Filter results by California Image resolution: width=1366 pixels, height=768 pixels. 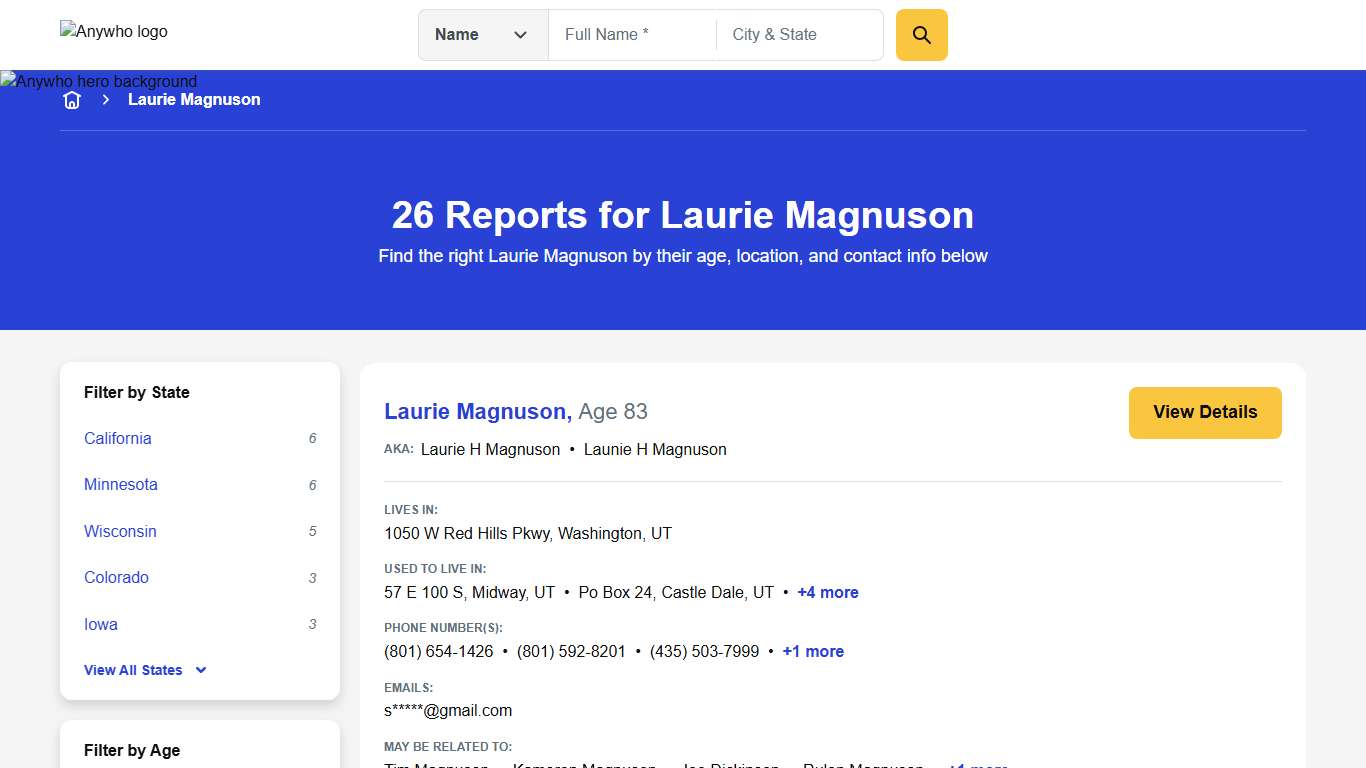[x=117, y=438]
